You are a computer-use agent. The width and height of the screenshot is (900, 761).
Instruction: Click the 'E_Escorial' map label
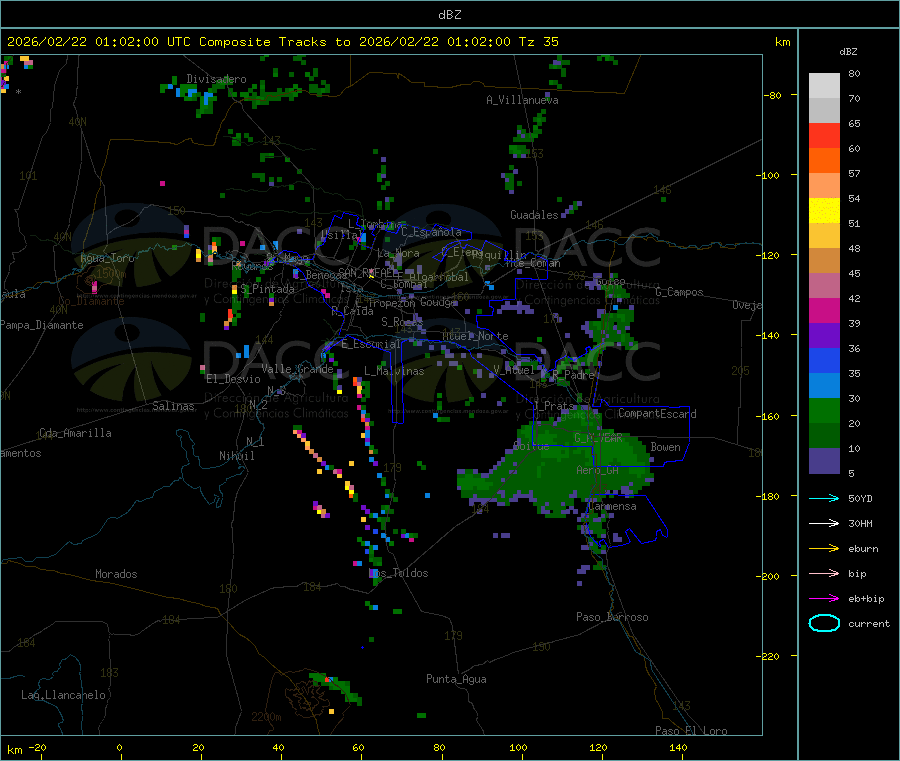(x=371, y=344)
